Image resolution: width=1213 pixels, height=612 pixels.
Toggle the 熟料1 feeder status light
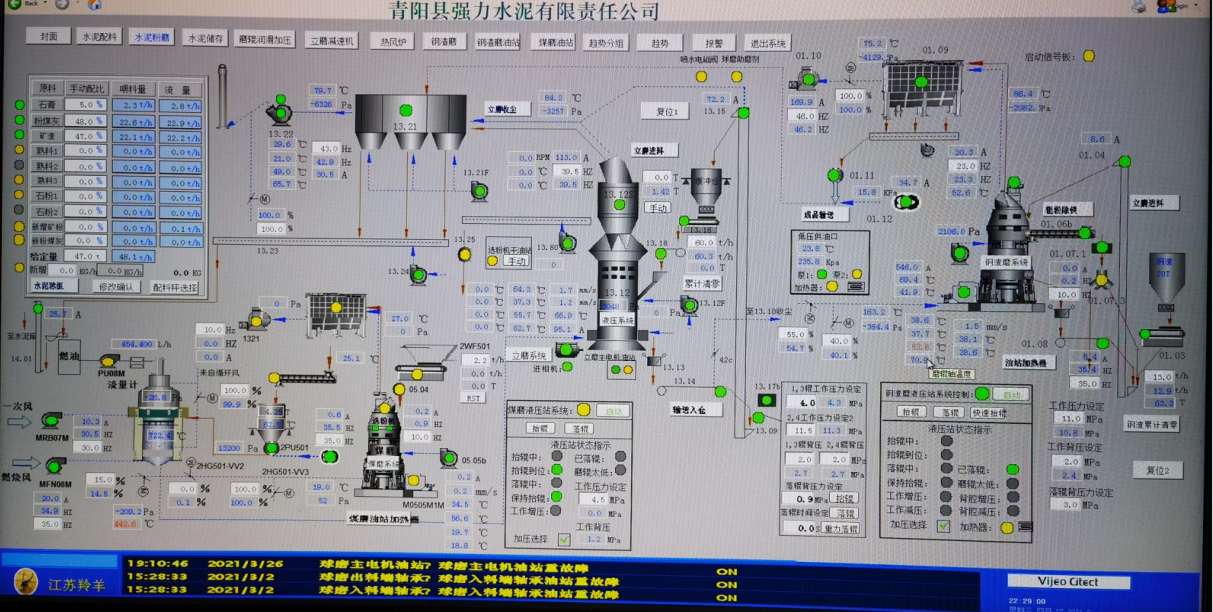pos(19,150)
